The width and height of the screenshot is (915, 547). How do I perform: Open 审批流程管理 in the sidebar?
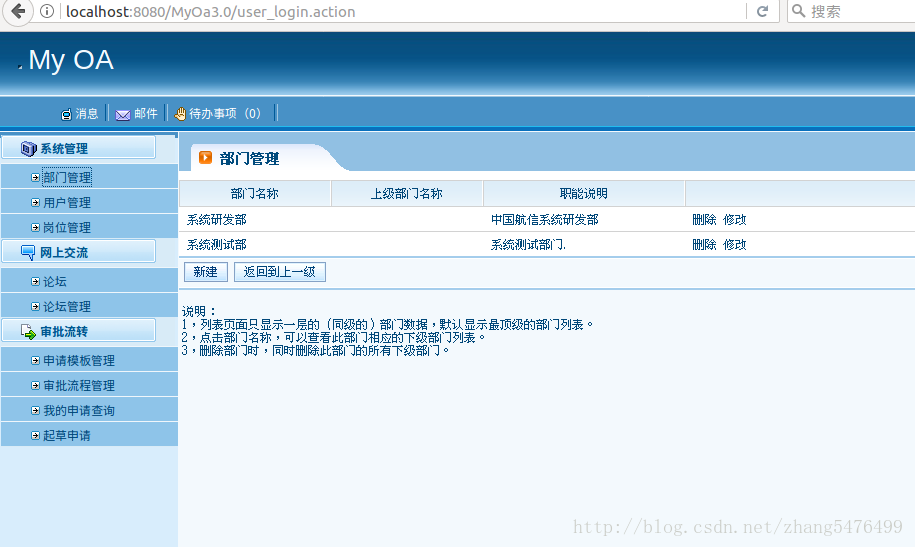click(x=79, y=386)
